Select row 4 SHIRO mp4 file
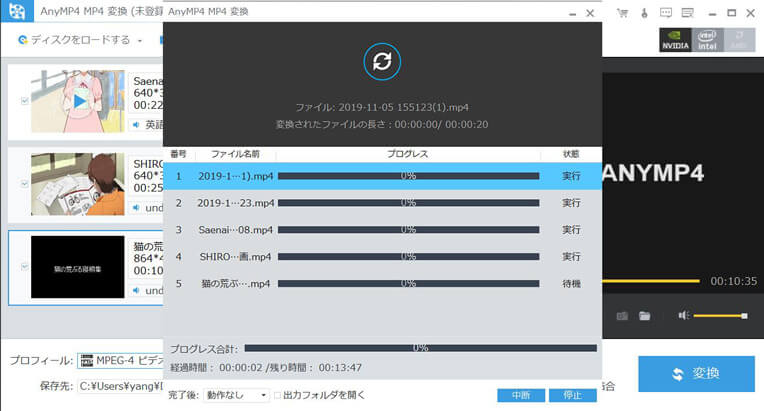The width and height of the screenshot is (764, 411). [382, 256]
